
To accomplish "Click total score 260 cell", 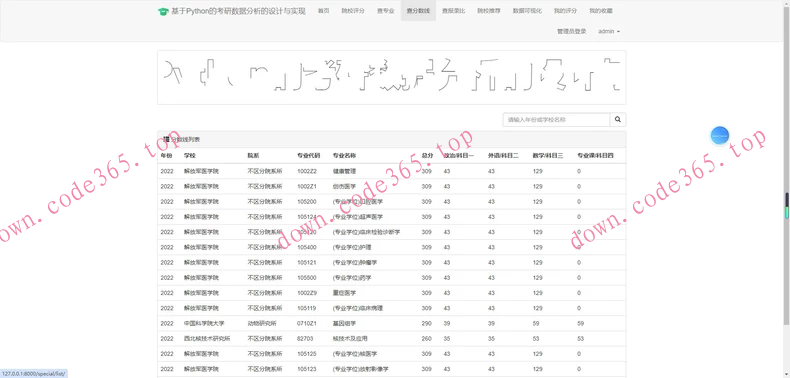I will point(426,339).
